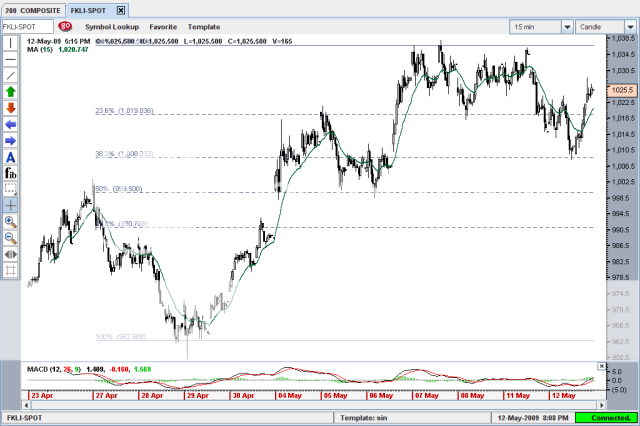Select the horizontal line drawing tool

(x=10, y=60)
